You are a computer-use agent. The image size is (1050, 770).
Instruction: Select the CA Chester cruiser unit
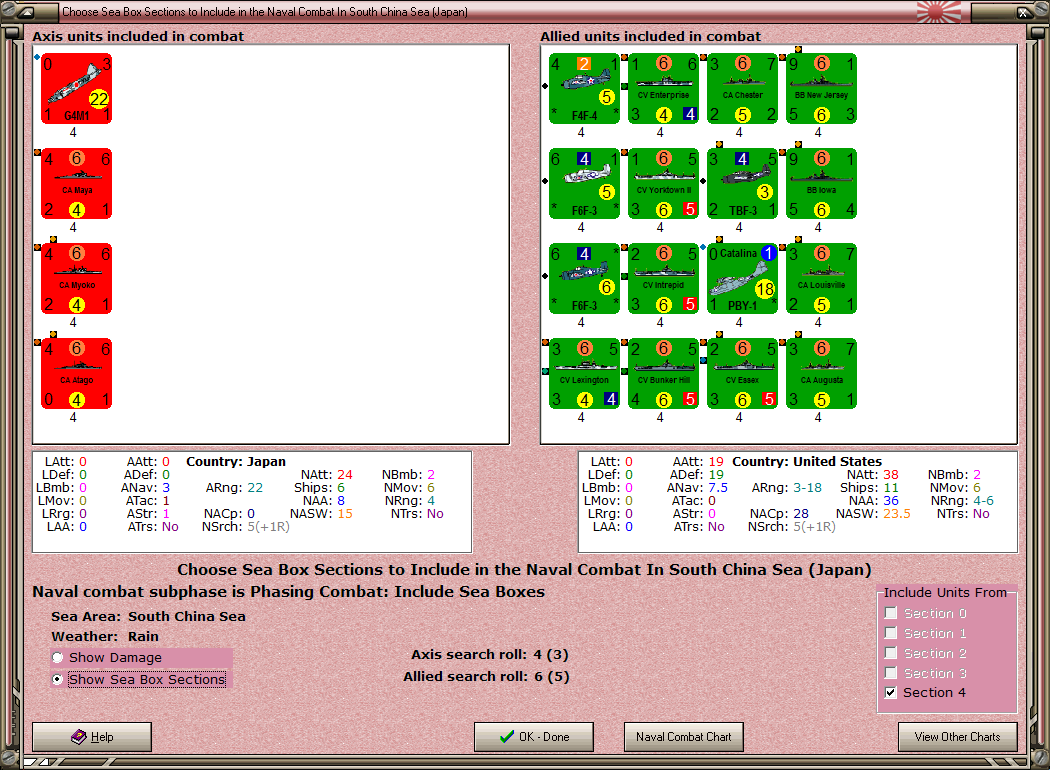point(743,89)
